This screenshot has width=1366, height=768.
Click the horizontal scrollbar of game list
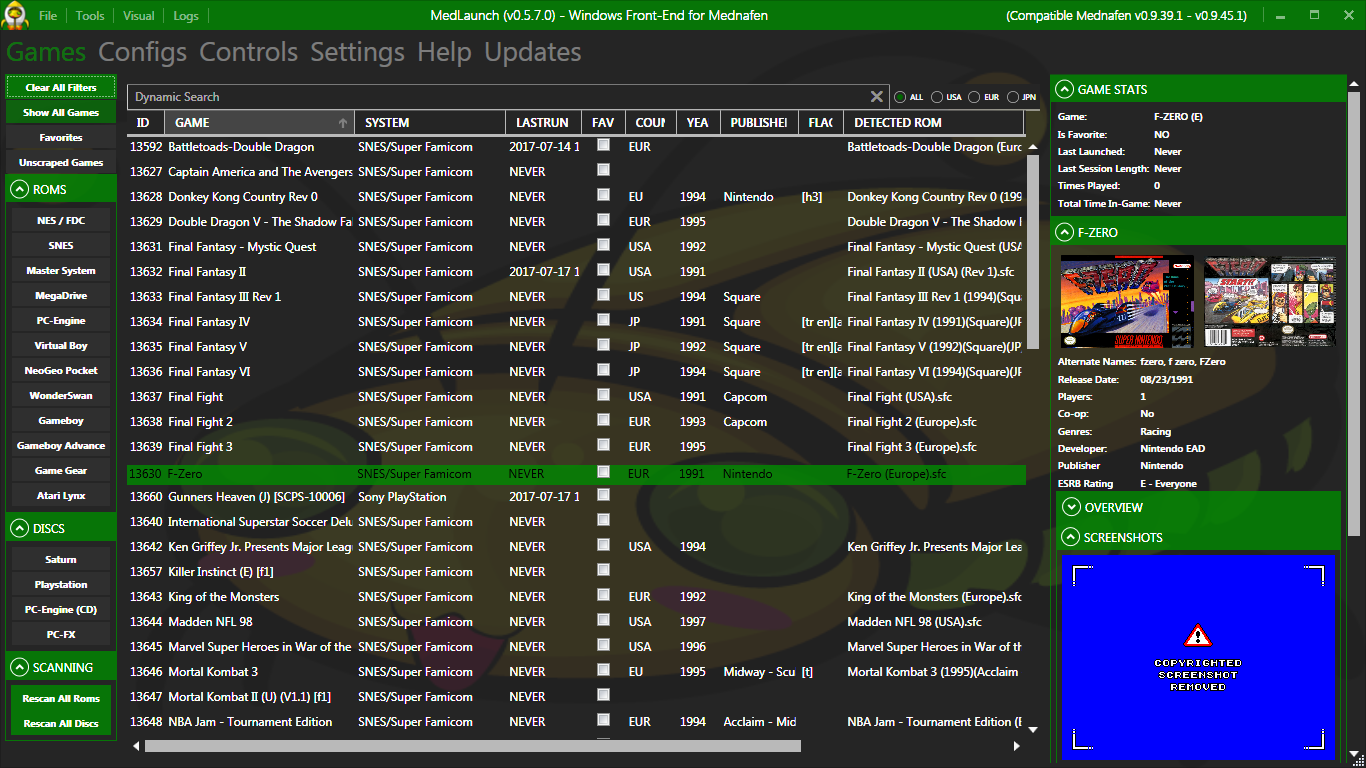[x=472, y=745]
